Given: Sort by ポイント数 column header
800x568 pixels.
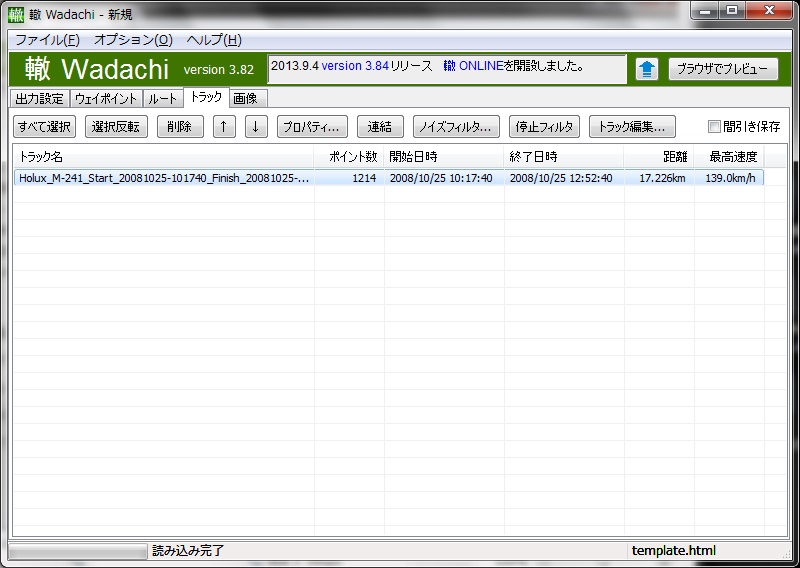Looking at the screenshot, I should click(x=349, y=157).
